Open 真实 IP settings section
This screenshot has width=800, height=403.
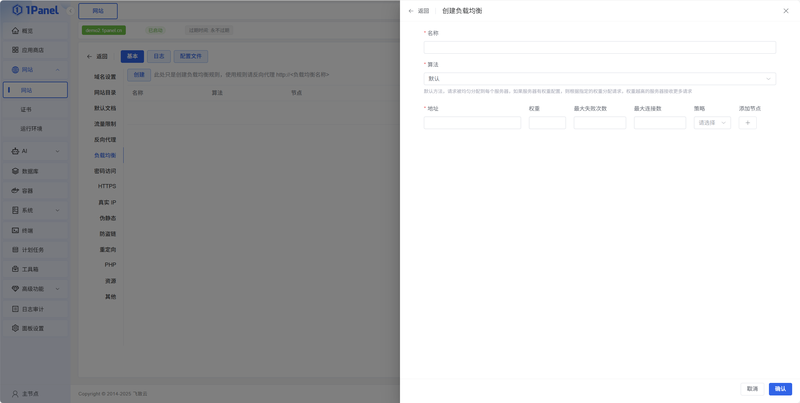pyautogui.click(x=107, y=203)
